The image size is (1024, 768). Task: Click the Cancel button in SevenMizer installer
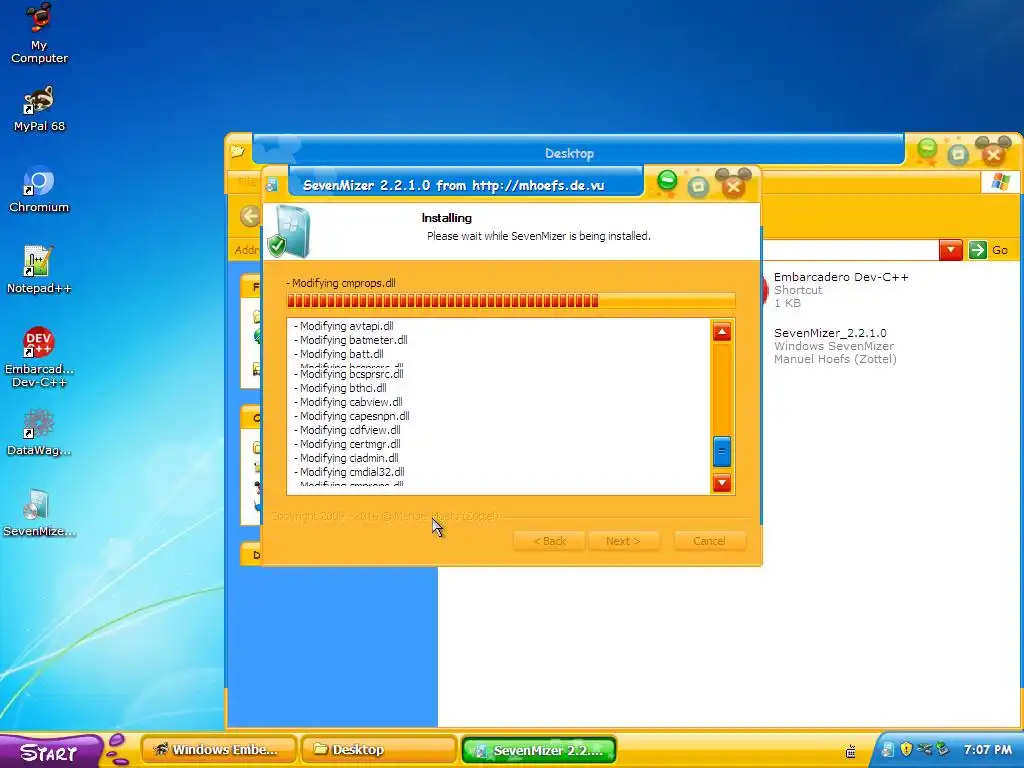click(709, 541)
